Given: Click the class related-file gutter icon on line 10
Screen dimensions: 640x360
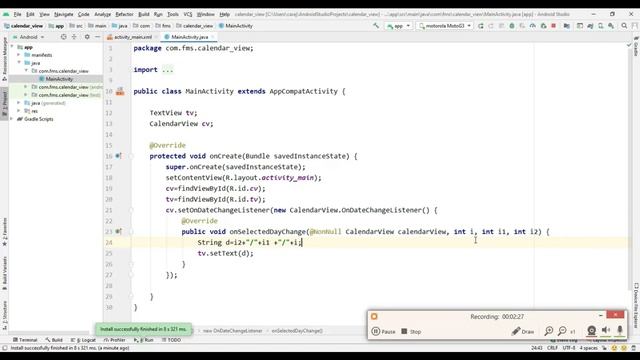Looking at the screenshot, I should click(x=120, y=91).
